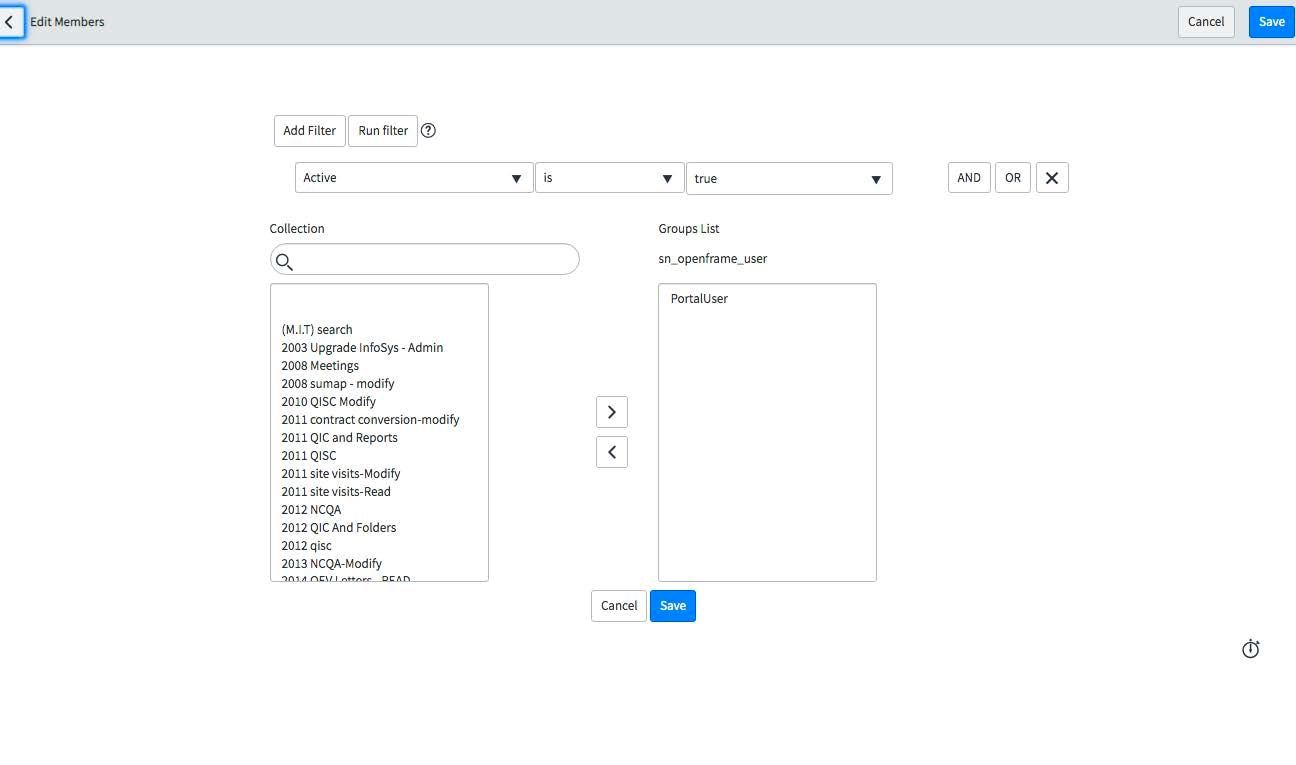Move selection right into Groups List

coord(612,412)
